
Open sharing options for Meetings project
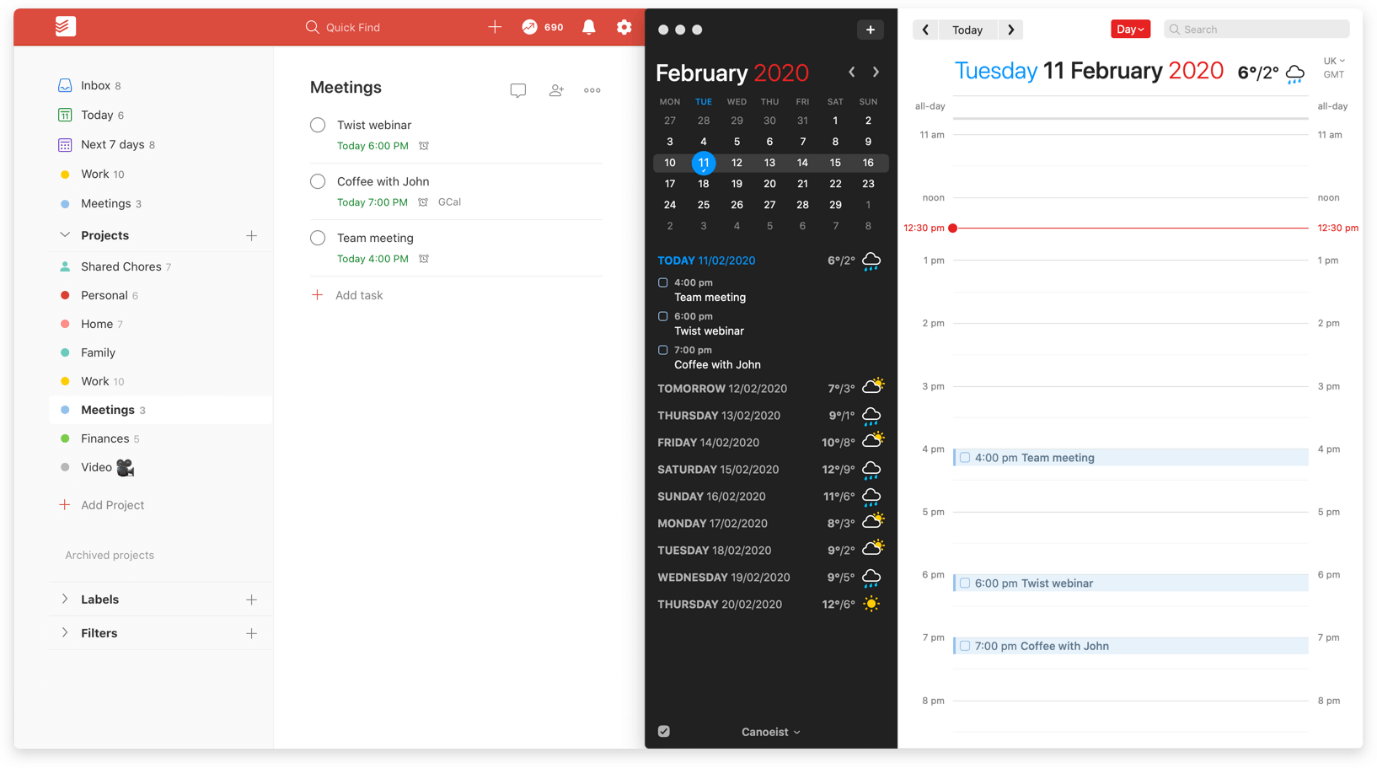[x=555, y=90]
